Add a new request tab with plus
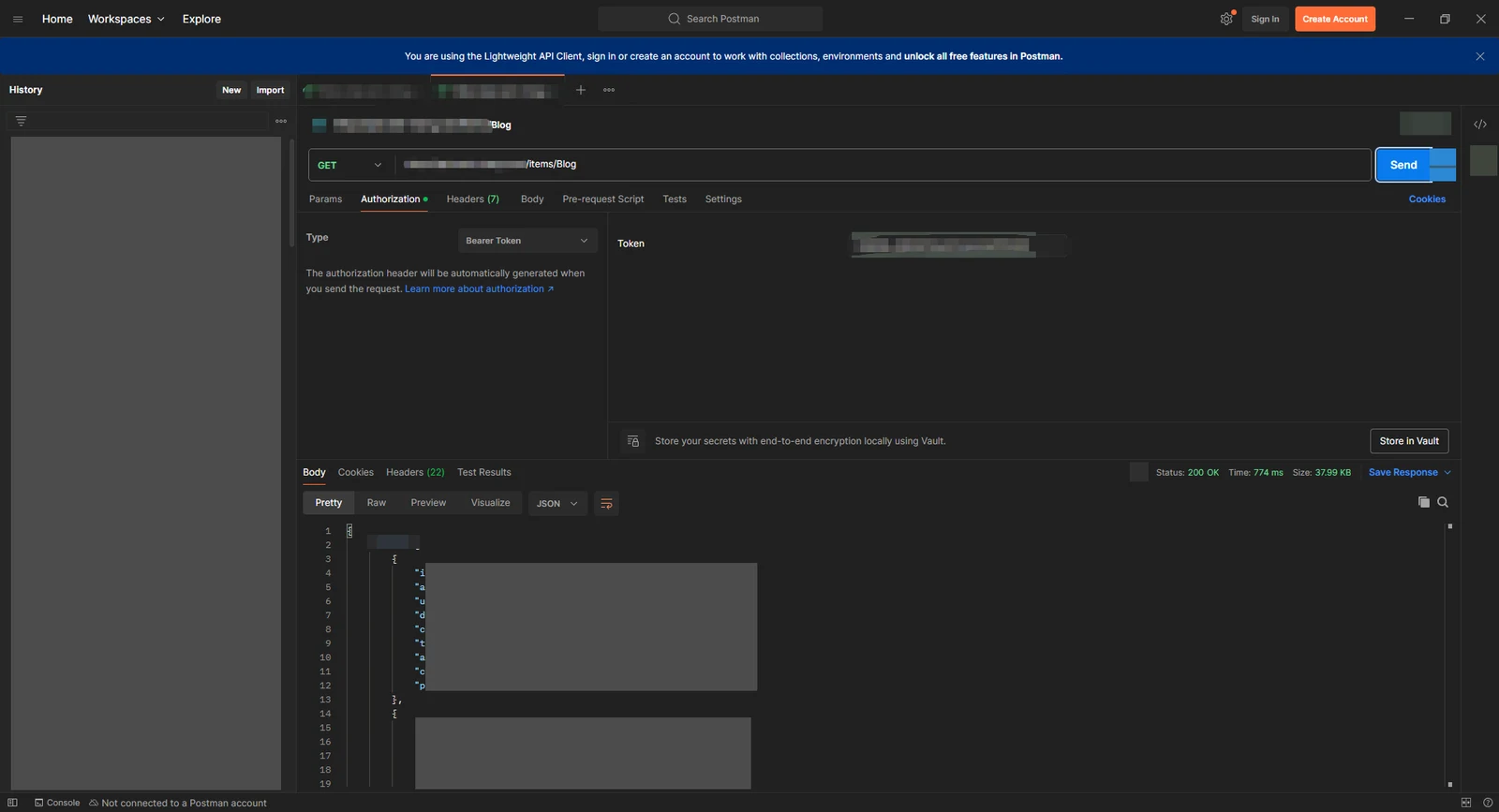The image size is (1499, 812). click(581, 90)
